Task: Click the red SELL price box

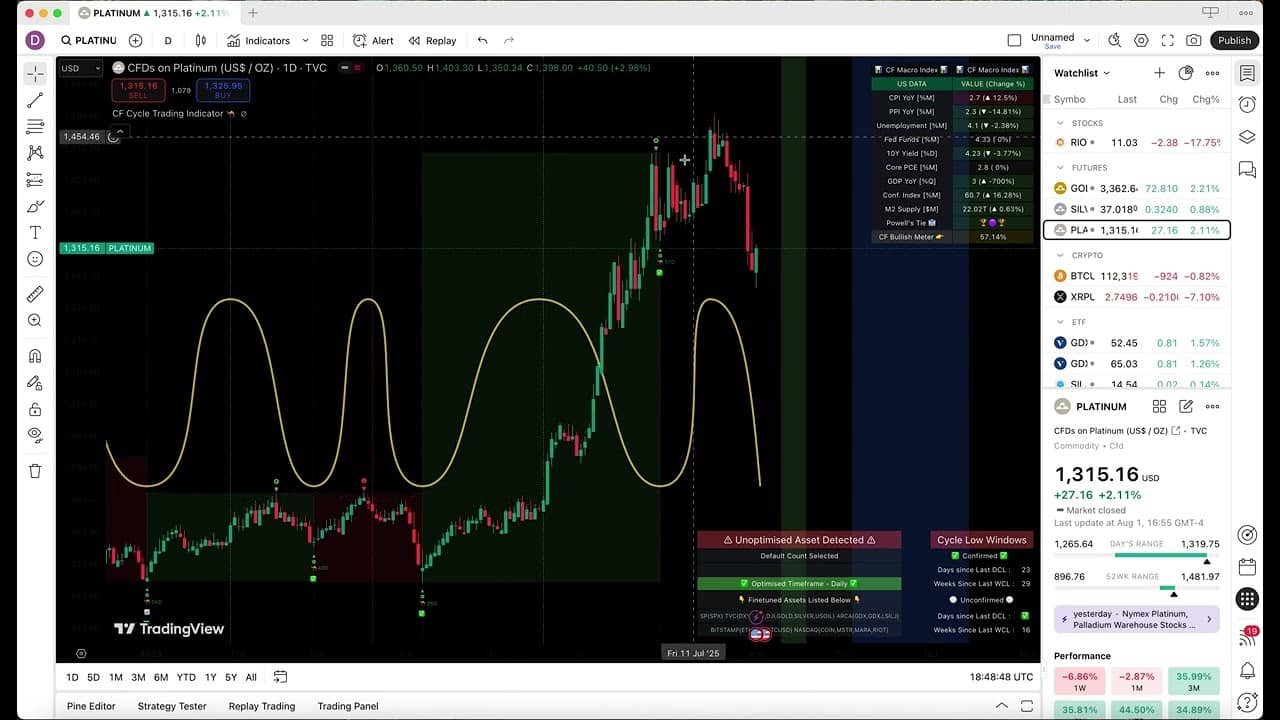Action: tap(138, 90)
